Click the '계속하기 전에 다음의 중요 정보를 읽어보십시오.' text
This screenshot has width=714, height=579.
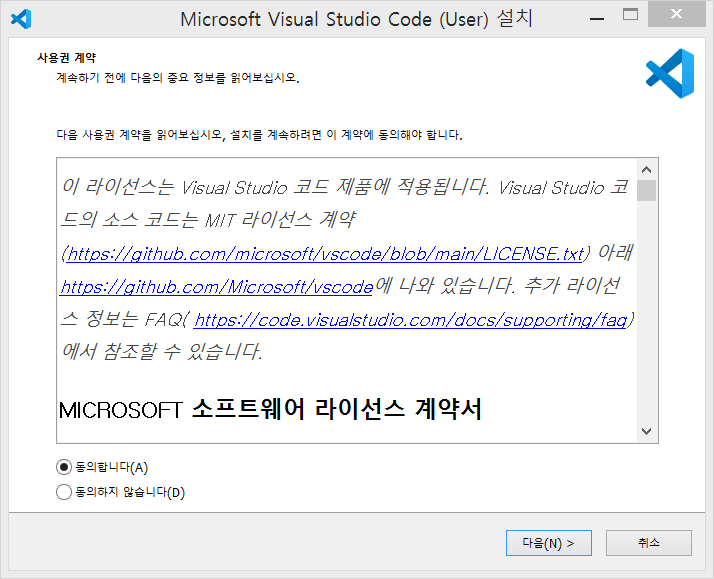[178, 78]
